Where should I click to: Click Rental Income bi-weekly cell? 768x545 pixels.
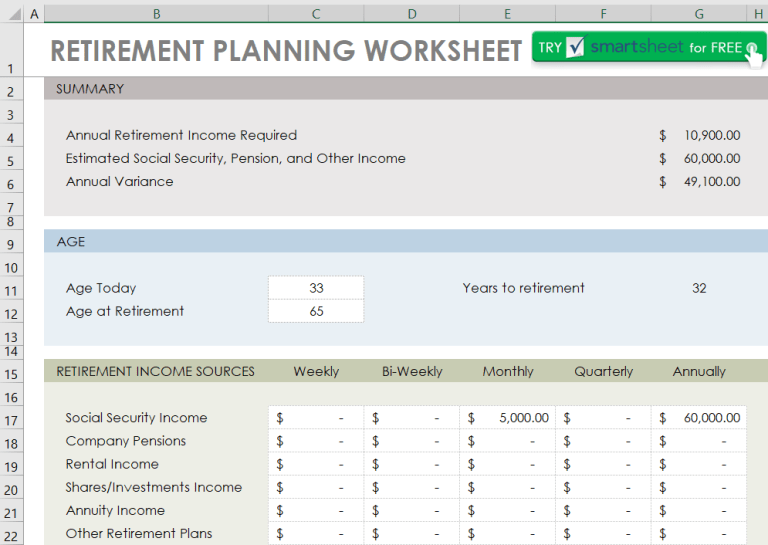[412, 464]
